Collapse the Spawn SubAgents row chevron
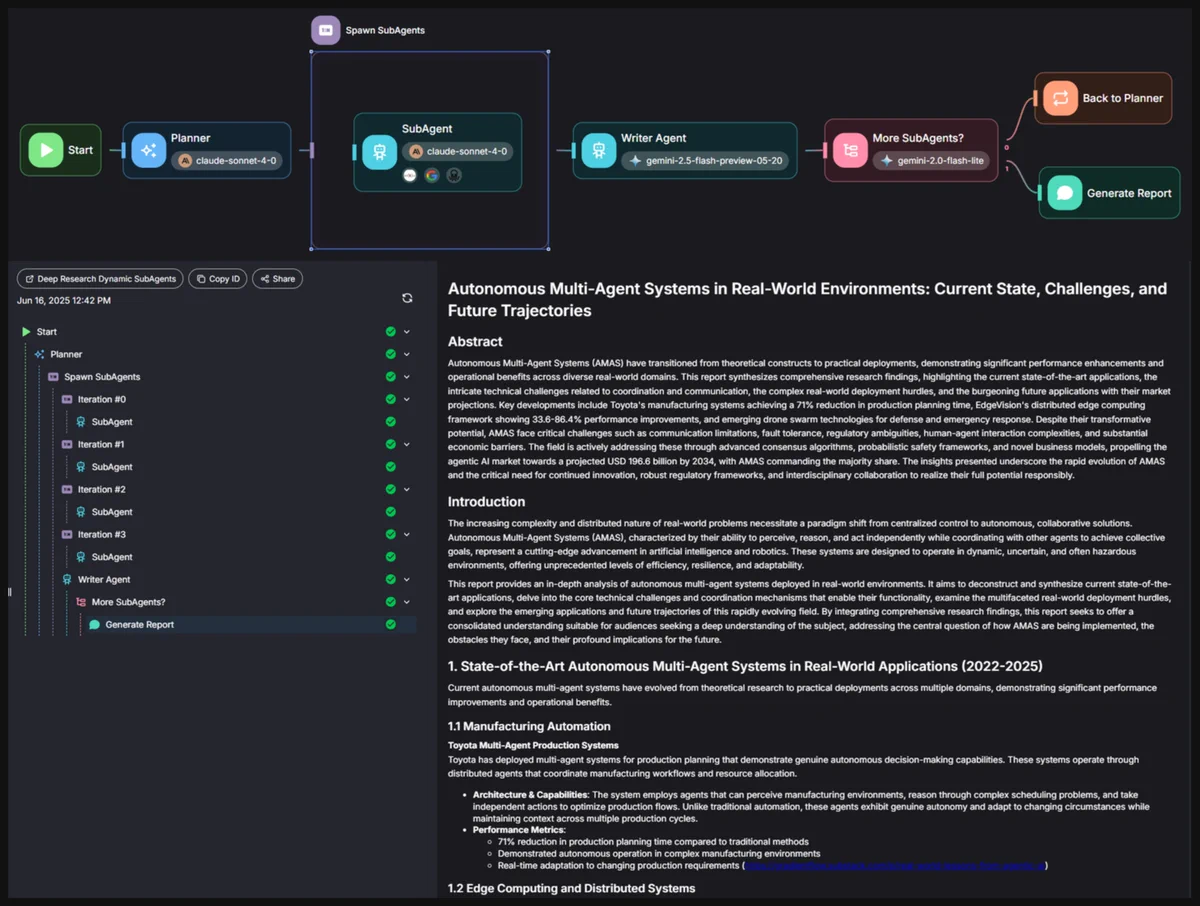1200x906 pixels. 407,377
